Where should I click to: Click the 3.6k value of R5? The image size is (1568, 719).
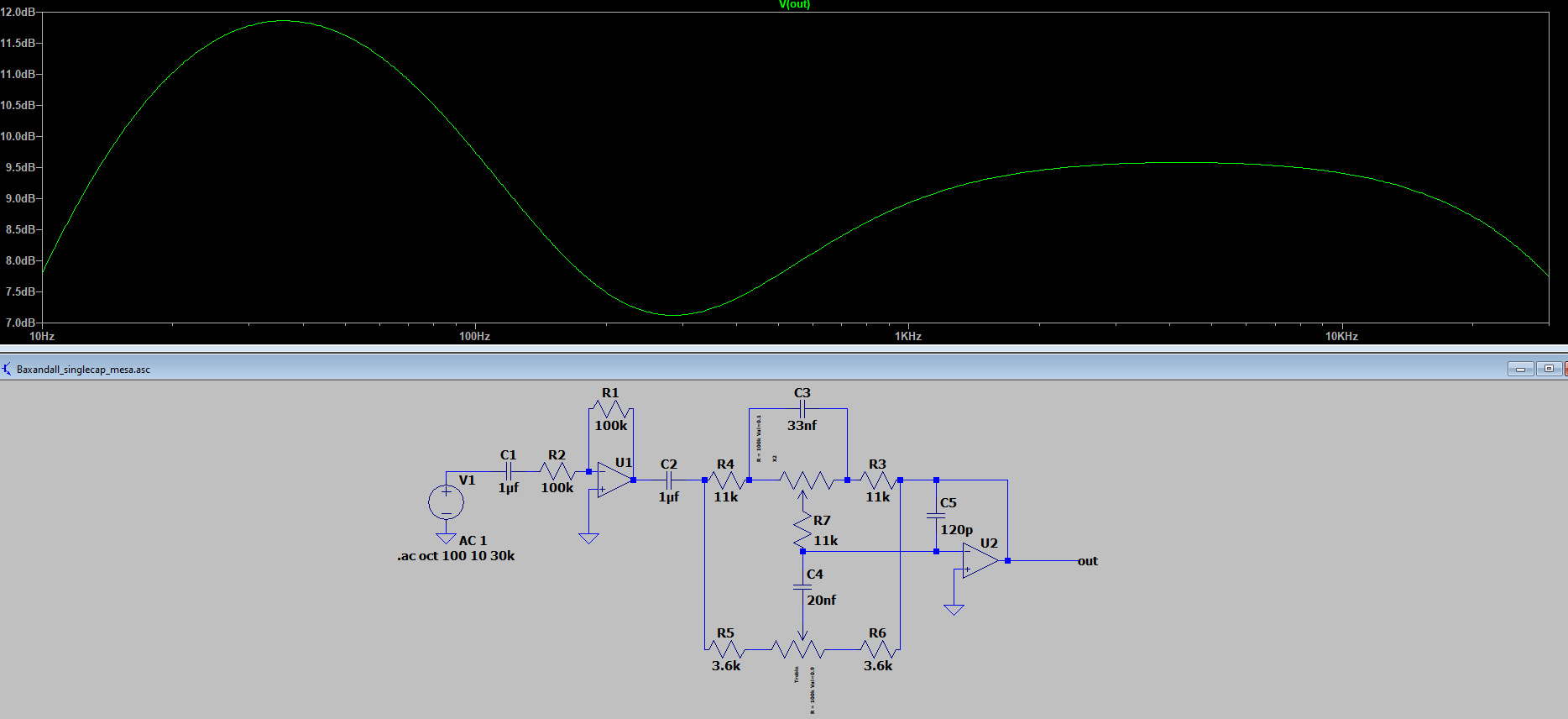click(726, 666)
